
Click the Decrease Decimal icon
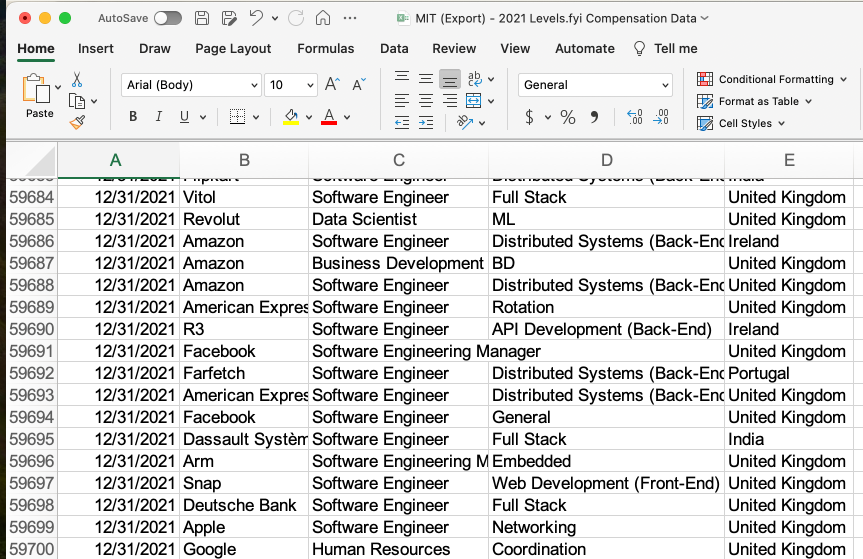tap(661, 117)
